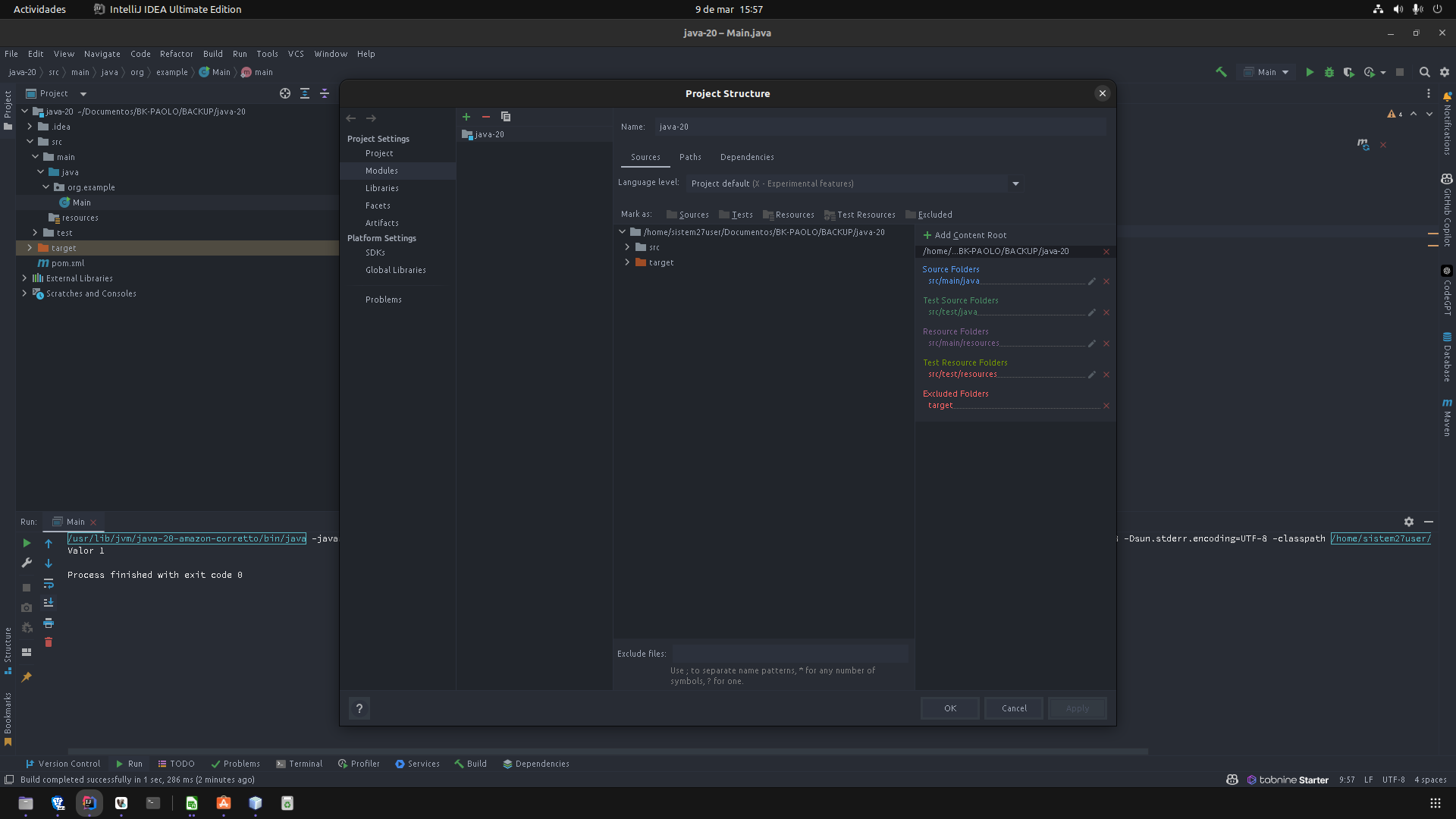Image resolution: width=1456 pixels, height=819 pixels.
Task: Mark folder as Tests
Action: [736, 215]
